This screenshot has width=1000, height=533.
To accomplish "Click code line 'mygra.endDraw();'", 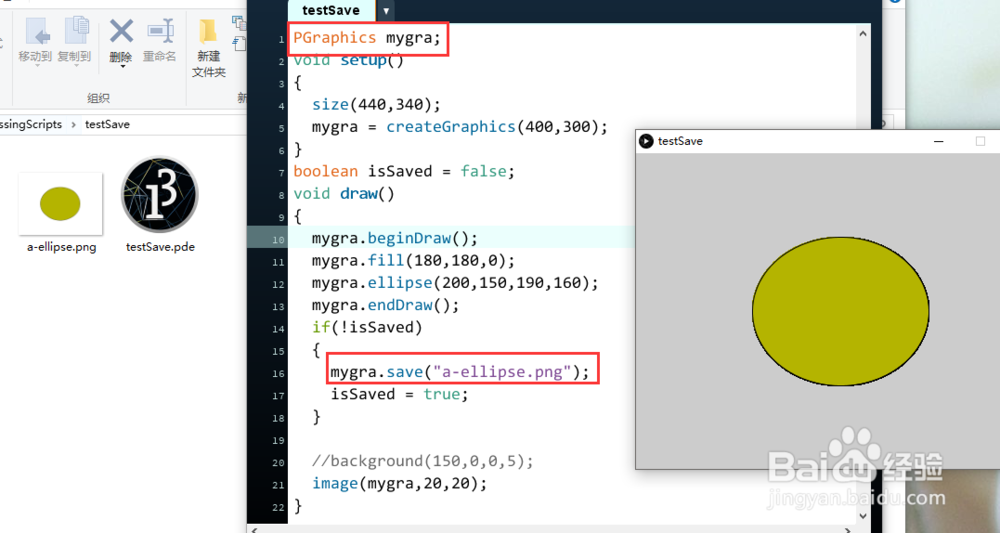I will 385,305.
